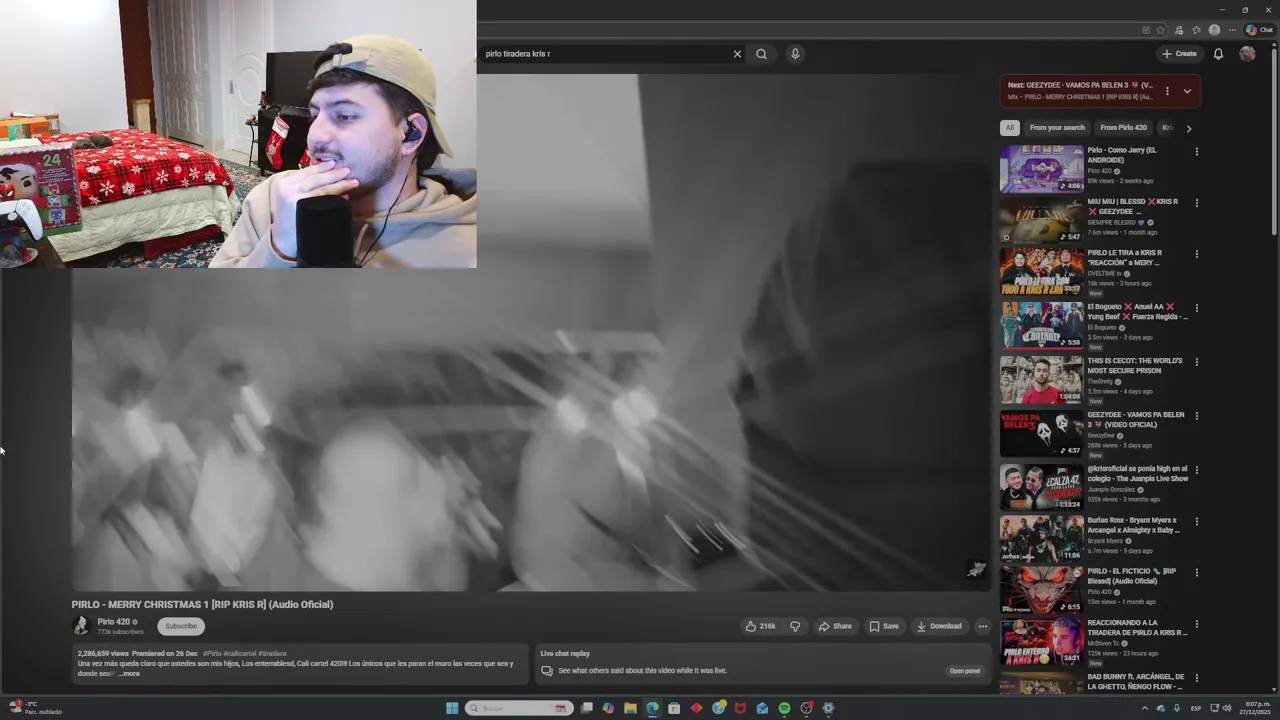Select the All filter chip
The image size is (1280, 720).
[1010, 128]
